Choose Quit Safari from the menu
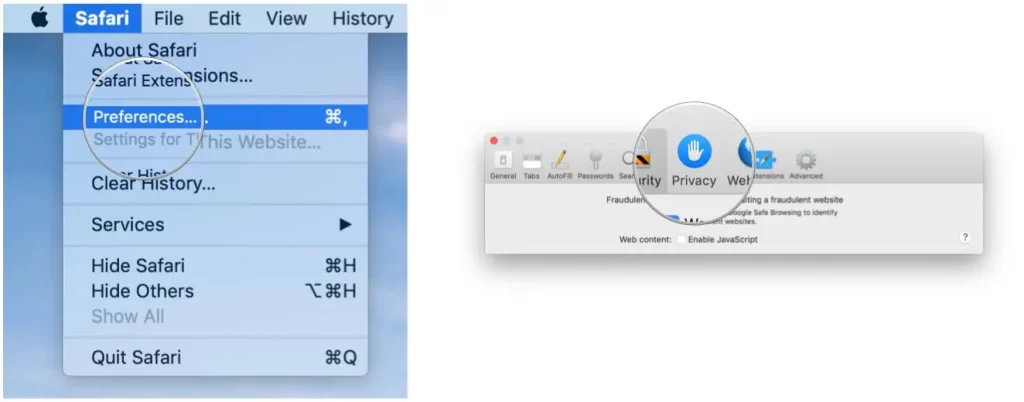This screenshot has height=402, width=1024. click(216, 358)
